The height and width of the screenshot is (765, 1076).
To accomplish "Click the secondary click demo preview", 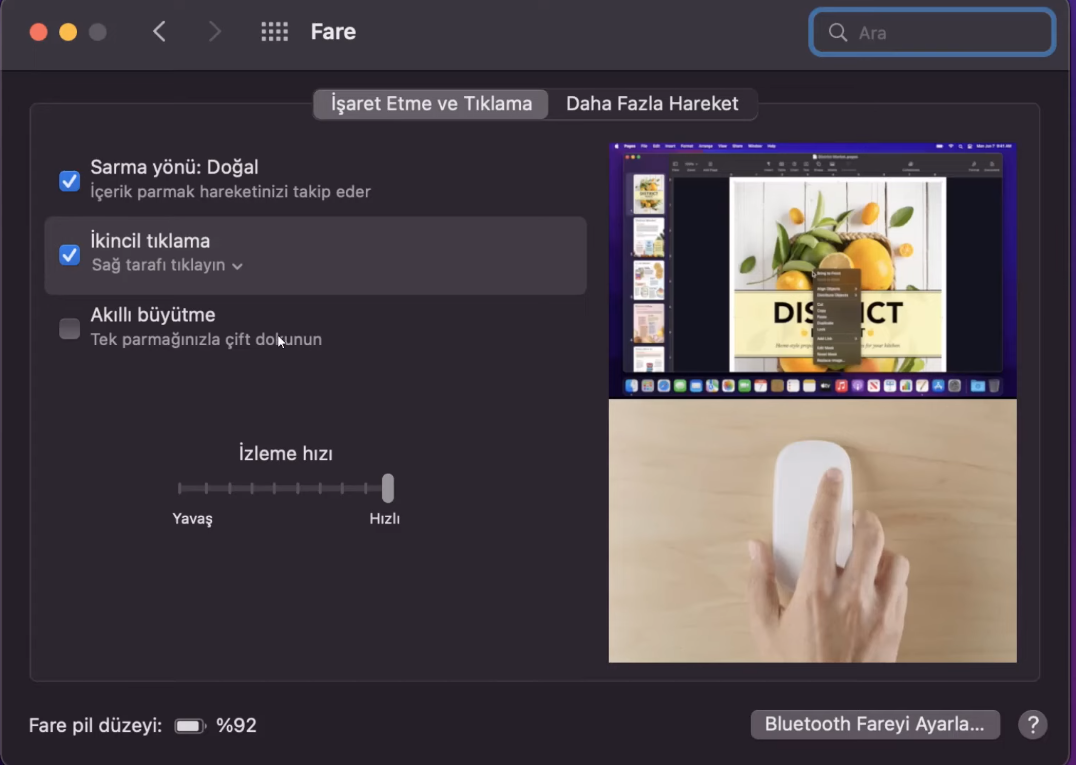I will [x=812, y=268].
